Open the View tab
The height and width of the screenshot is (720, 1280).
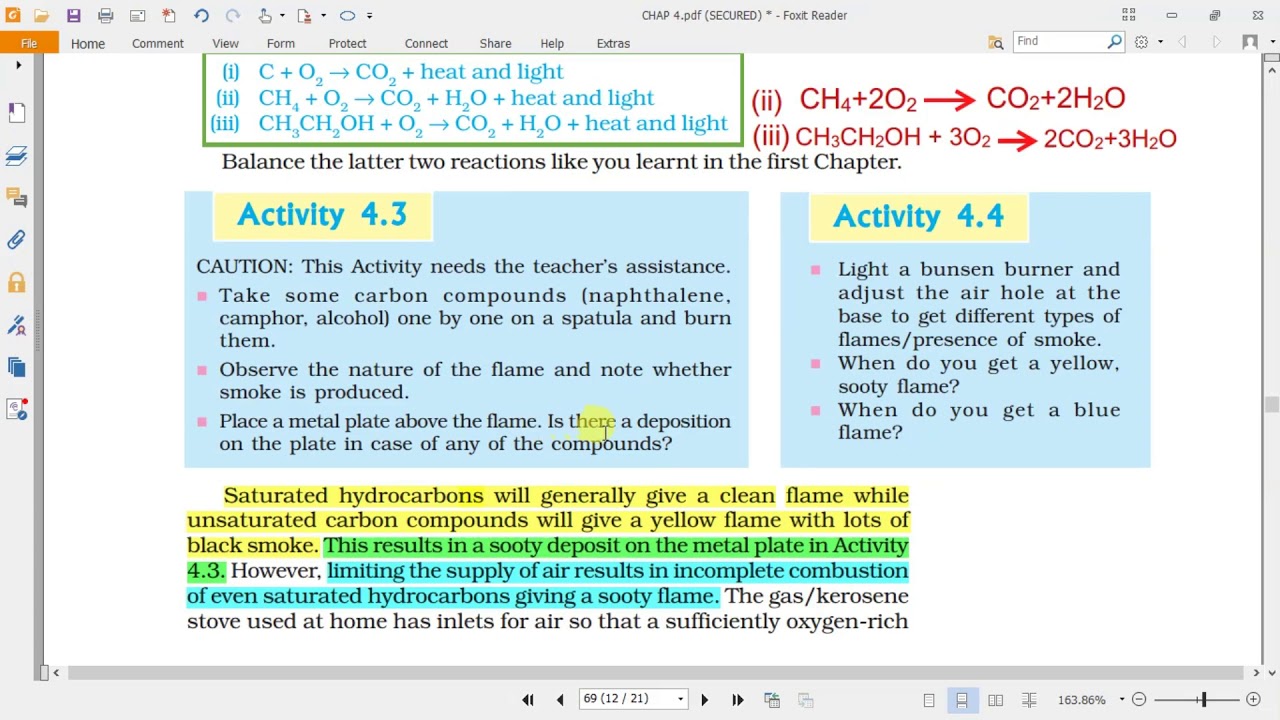225,43
